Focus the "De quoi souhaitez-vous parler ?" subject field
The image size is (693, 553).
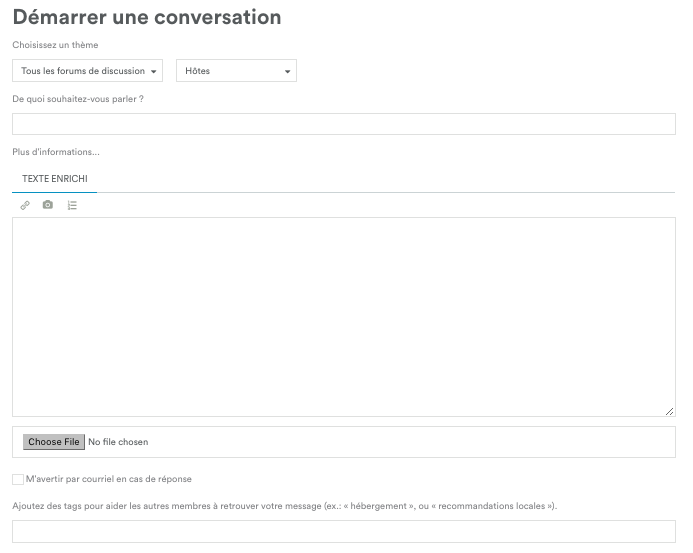point(344,124)
